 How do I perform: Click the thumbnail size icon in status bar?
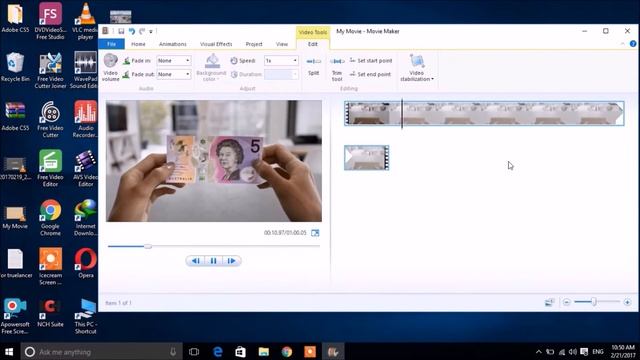pos(549,302)
